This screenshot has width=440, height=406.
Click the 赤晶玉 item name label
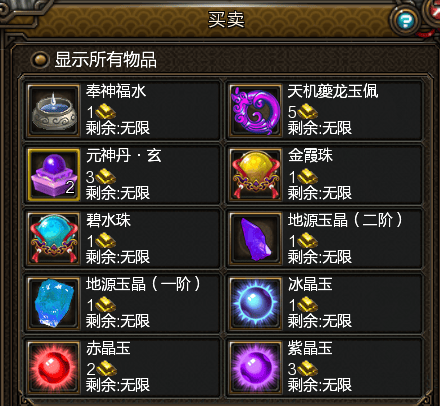tap(108, 348)
